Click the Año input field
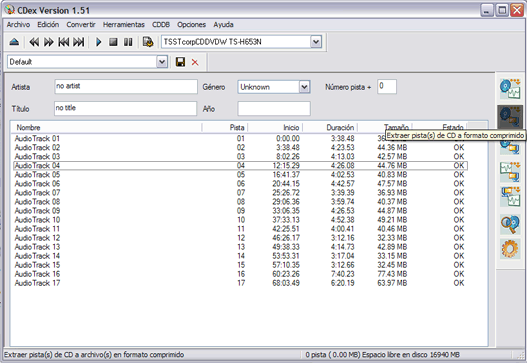The width and height of the screenshot is (527, 363). coord(274,109)
